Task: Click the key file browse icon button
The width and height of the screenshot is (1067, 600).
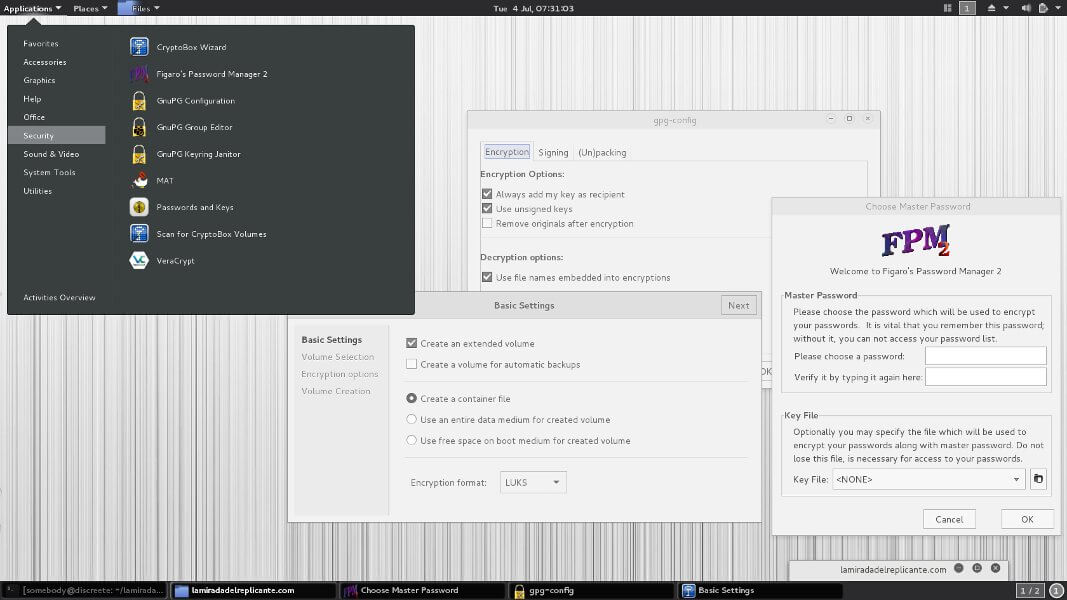Action: 1038,479
